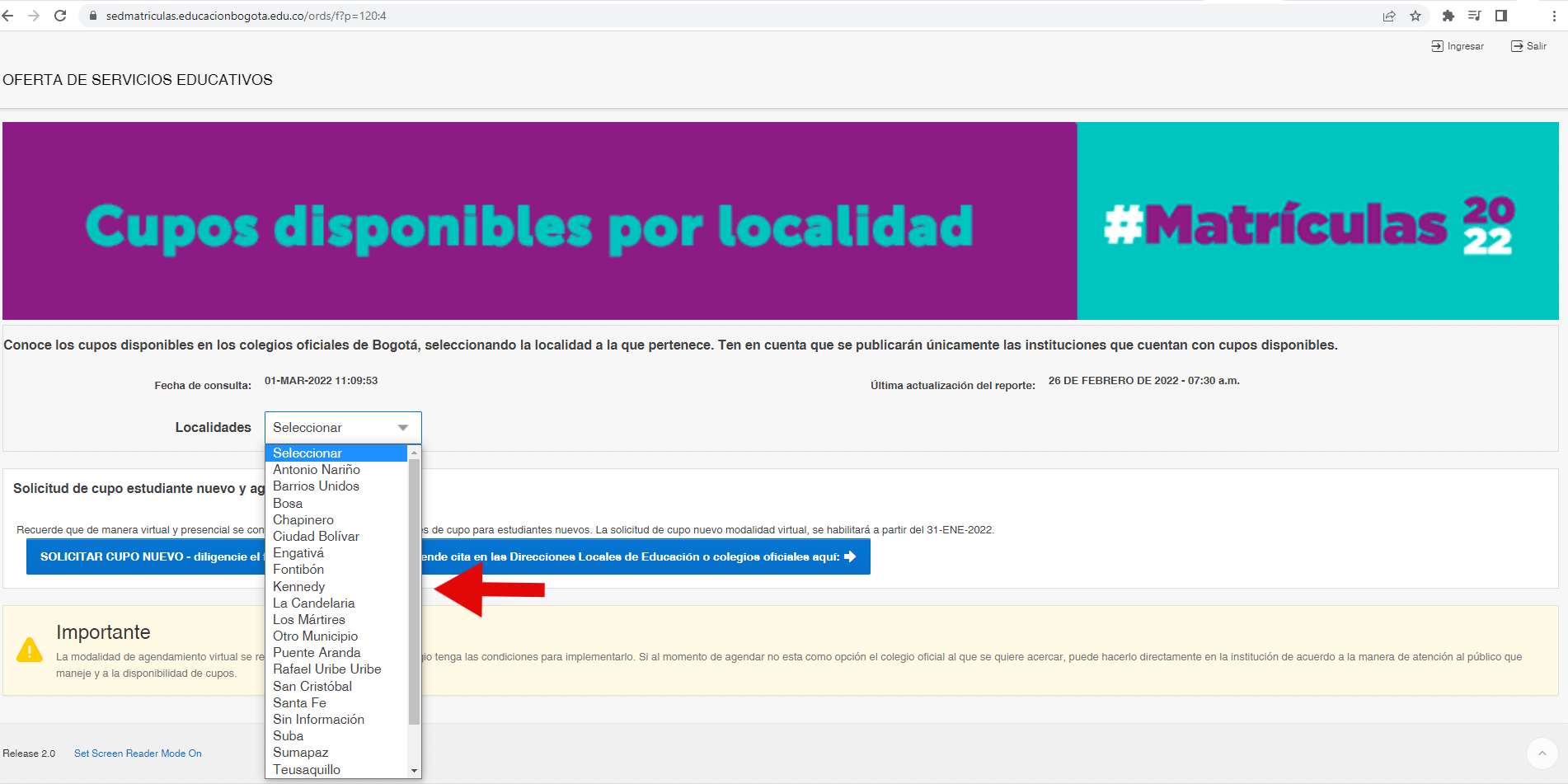
Task: Click the OFERTA DE SERVICIOS EDUCATIVOS title
Action: click(138, 80)
